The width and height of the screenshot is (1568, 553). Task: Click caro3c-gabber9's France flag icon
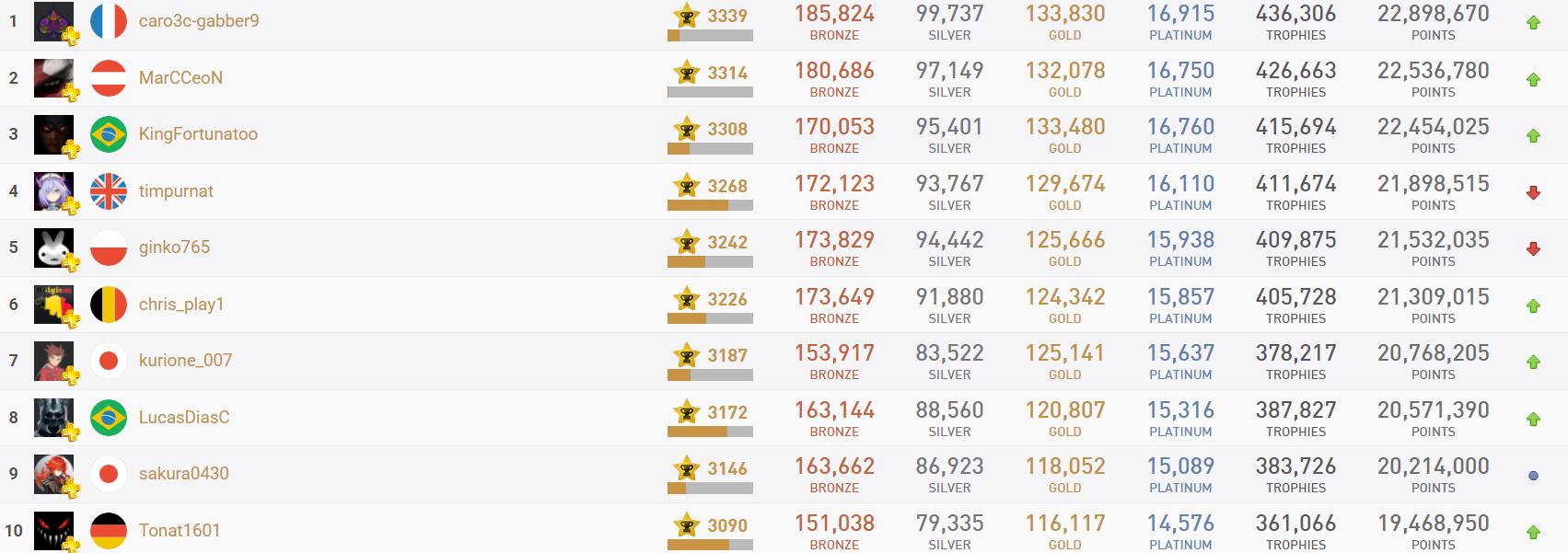click(x=109, y=21)
